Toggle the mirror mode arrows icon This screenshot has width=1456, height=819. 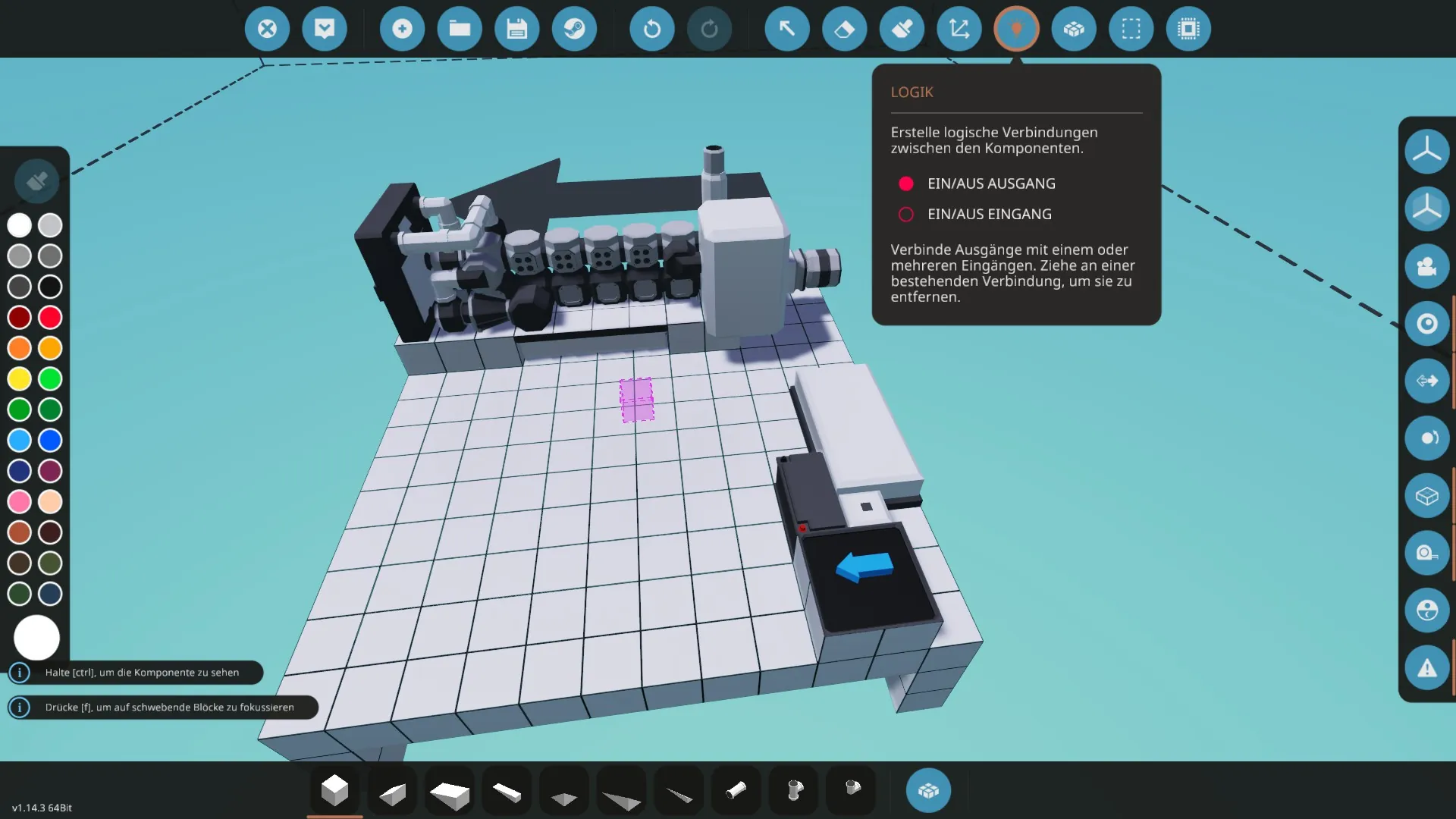click(1426, 381)
